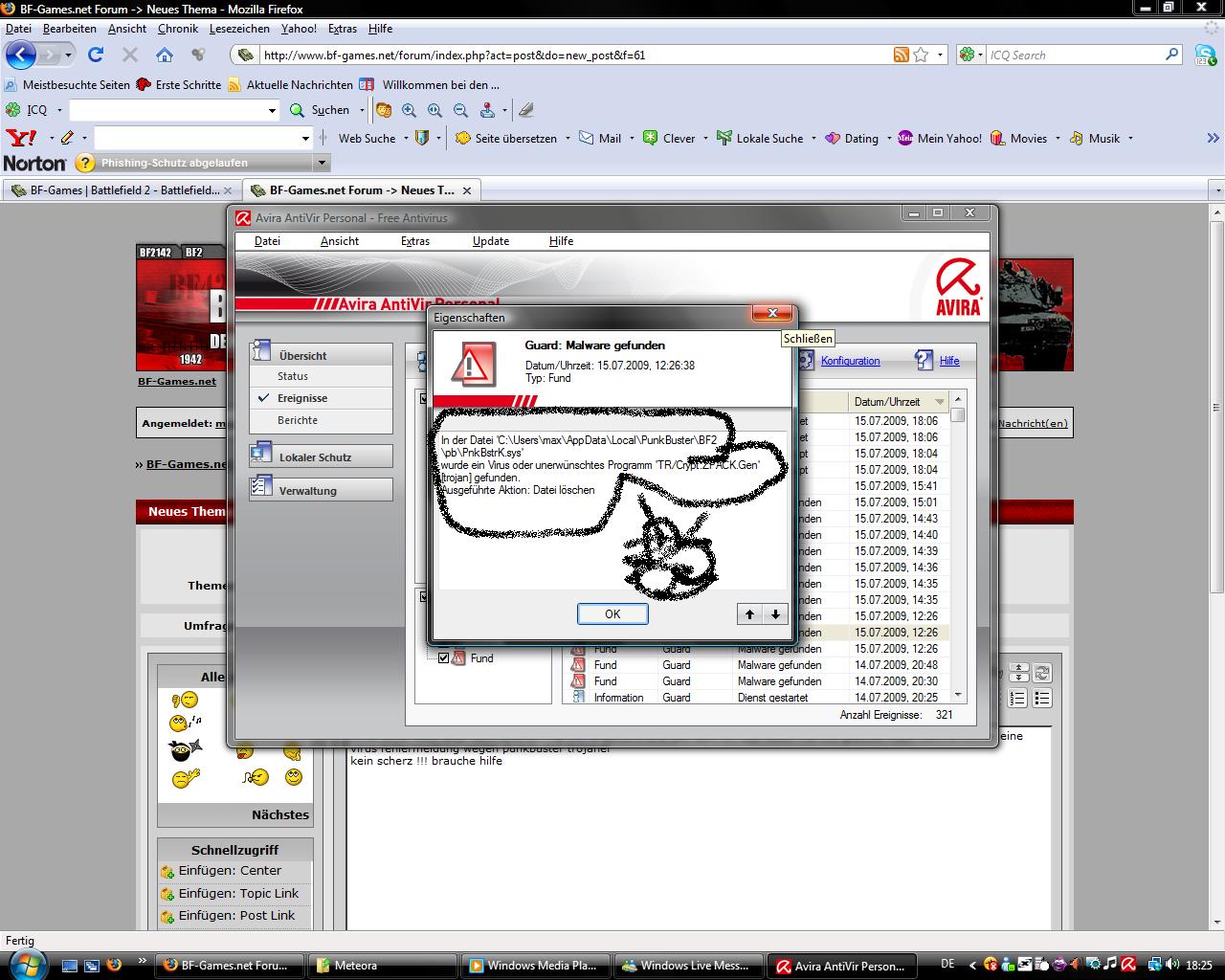Close the Eigenschaften dialog with the red X
This screenshot has width=1225, height=980.
(x=771, y=313)
